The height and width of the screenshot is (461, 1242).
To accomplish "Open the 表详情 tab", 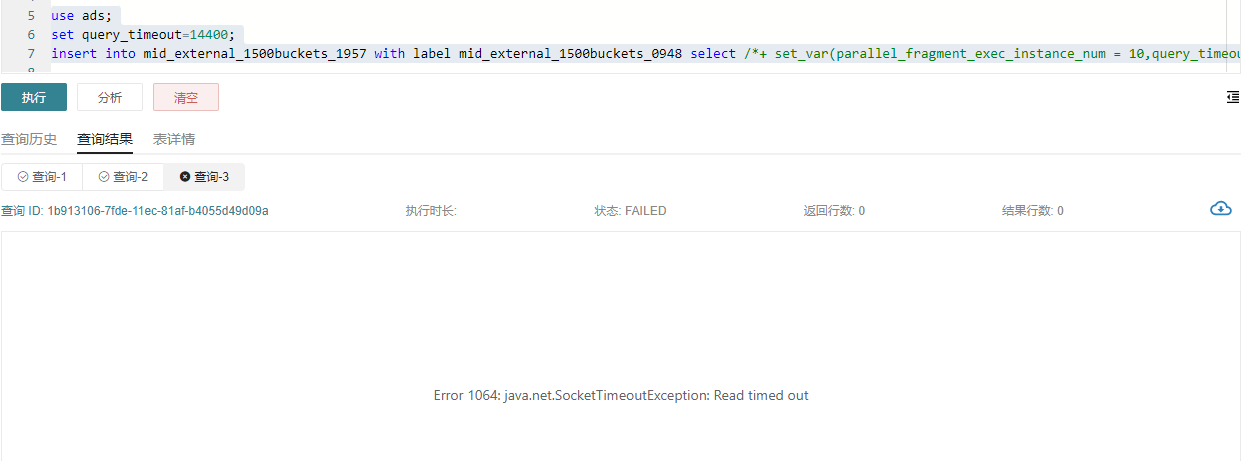I will (174, 139).
